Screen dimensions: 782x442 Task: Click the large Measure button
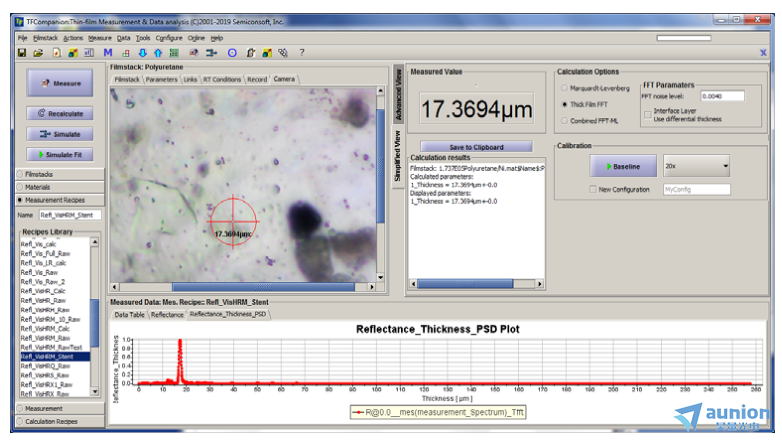[60, 83]
